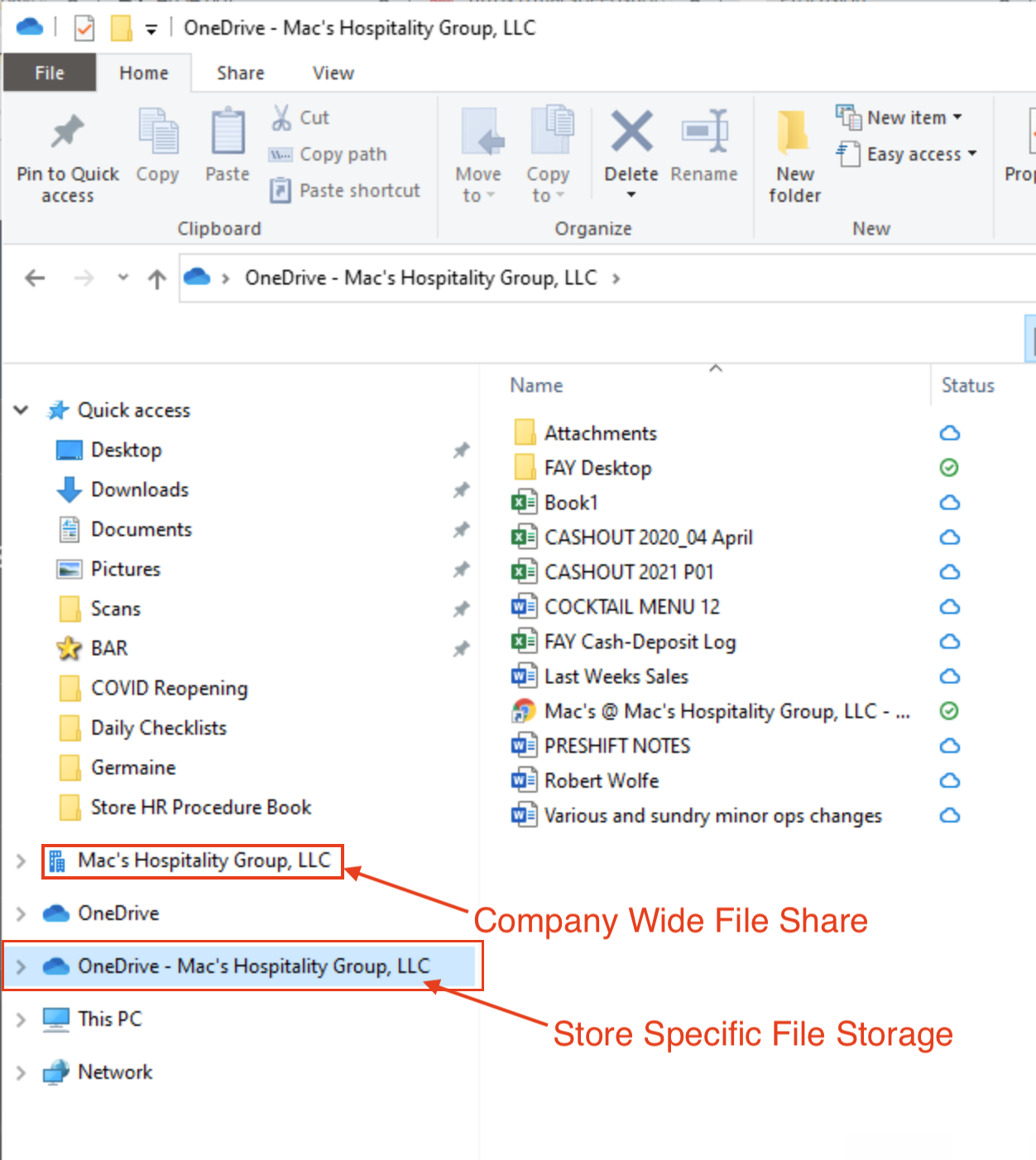Click OneDrive - Mac's Hospitality Group breadcrumb
The width and height of the screenshot is (1036, 1160).
point(420,277)
